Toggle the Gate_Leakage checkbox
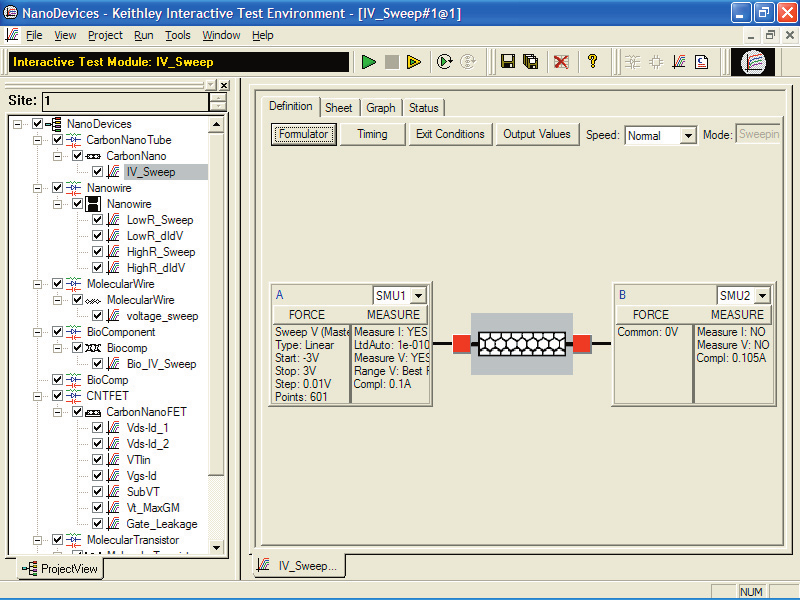The image size is (800, 600). [x=98, y=524]
